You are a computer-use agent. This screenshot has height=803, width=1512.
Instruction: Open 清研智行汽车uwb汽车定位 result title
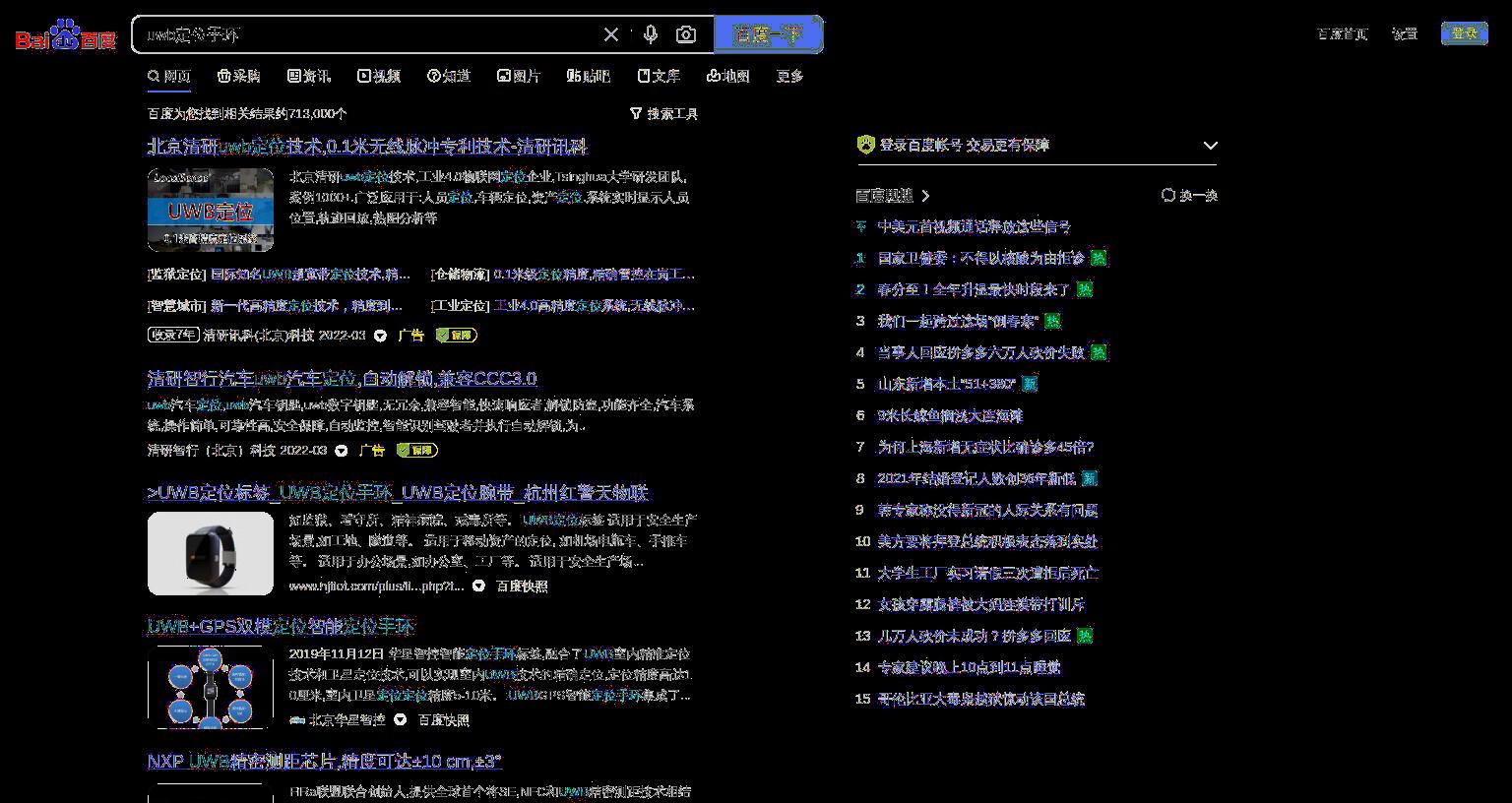342,379
